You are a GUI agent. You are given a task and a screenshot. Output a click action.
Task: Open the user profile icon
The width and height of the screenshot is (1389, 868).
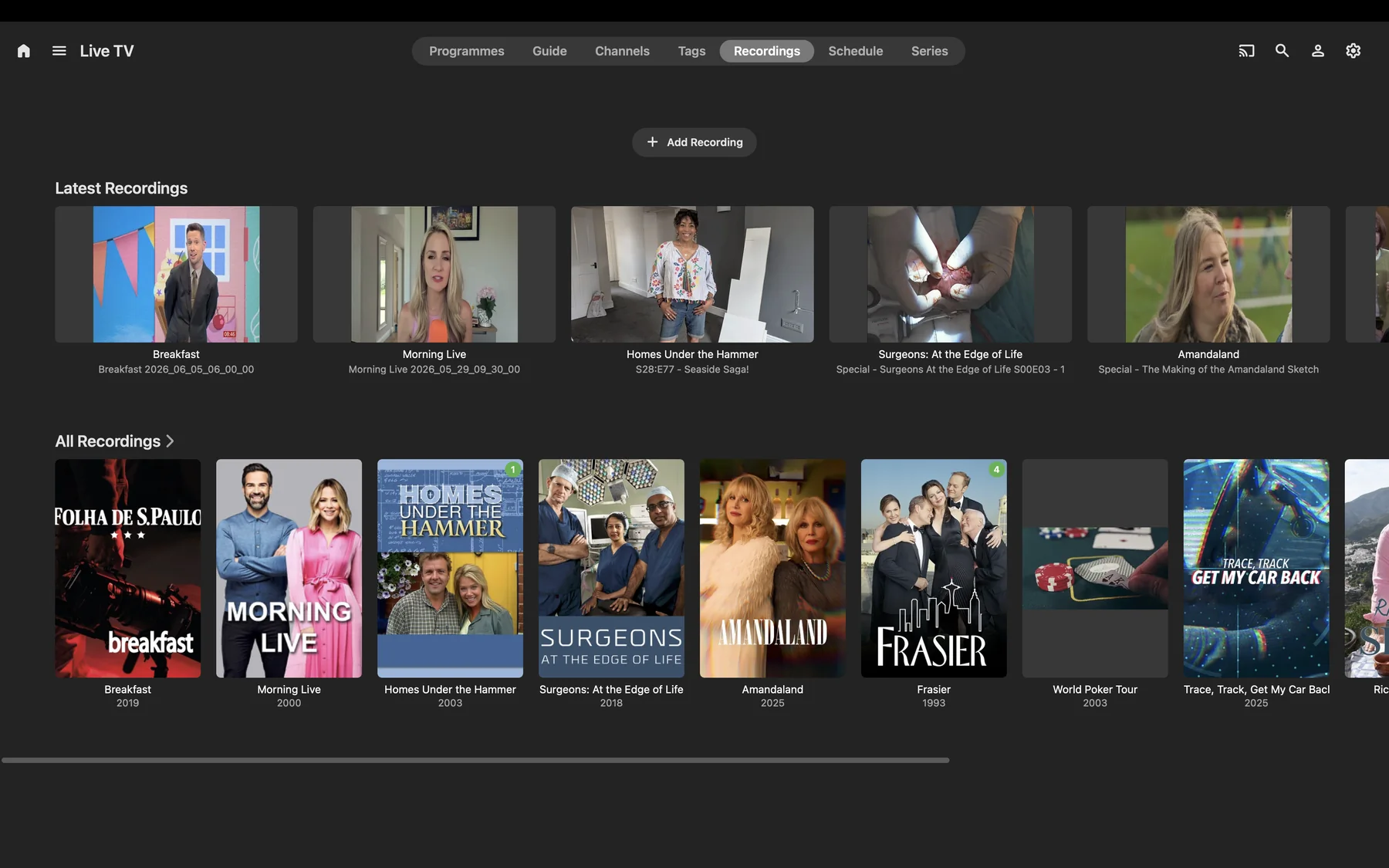1317,51
